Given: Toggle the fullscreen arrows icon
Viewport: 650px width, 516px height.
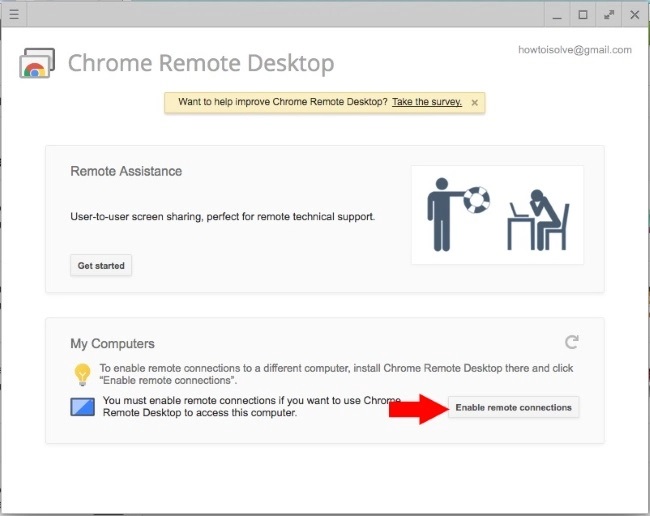Looking at the screenshot, I should click(609, 15).
